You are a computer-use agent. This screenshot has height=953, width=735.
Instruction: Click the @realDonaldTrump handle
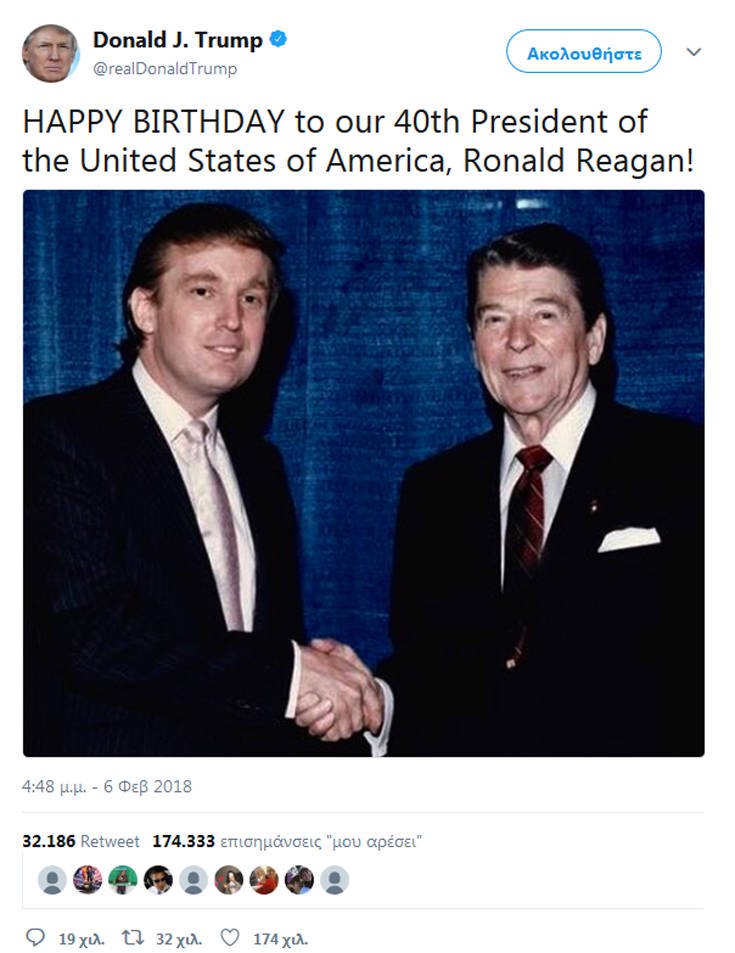[x=165, y=69]
